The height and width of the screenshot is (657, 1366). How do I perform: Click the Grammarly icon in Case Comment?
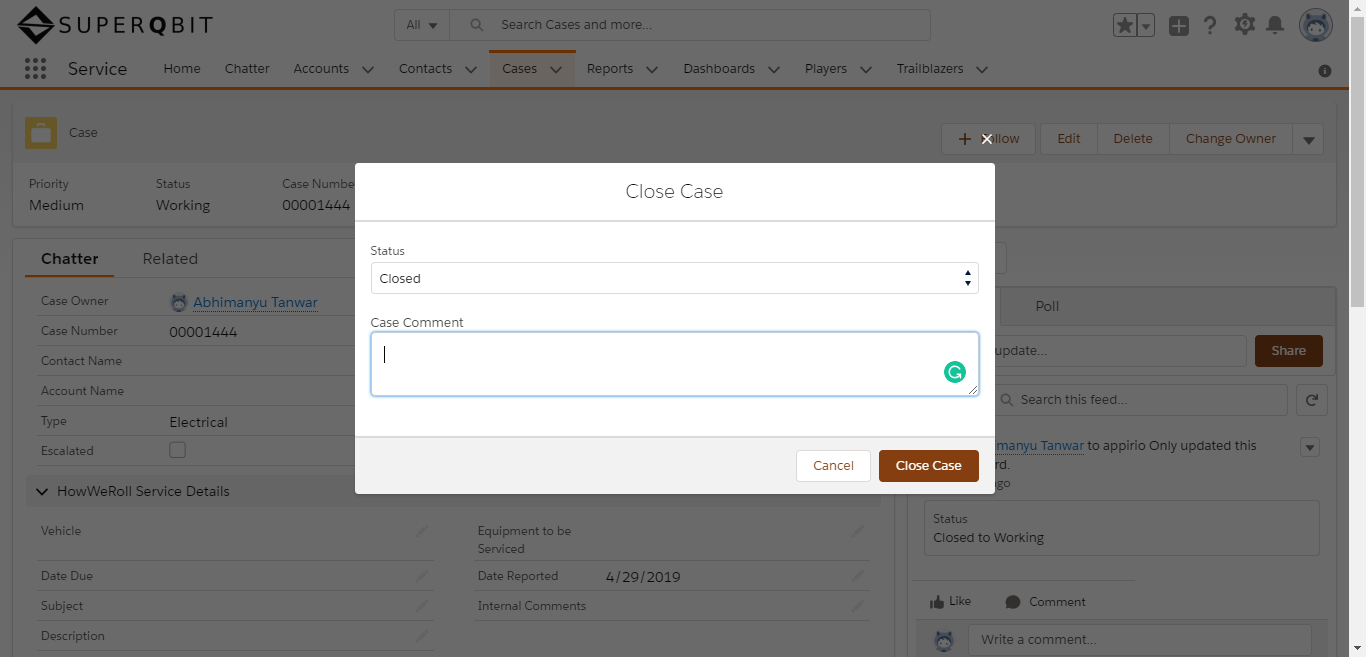point(955,372)
